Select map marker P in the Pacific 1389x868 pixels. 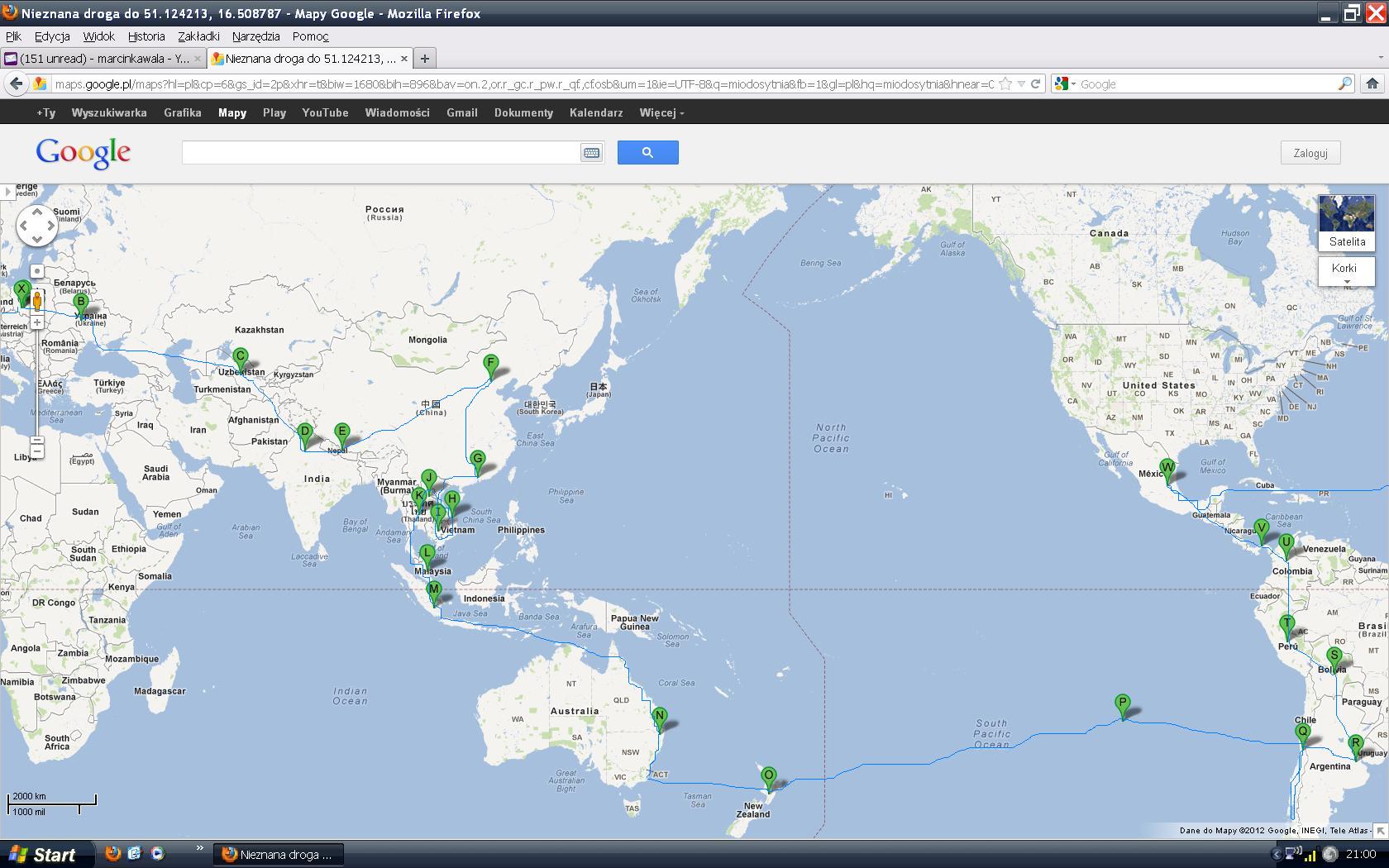(1122, 706)
